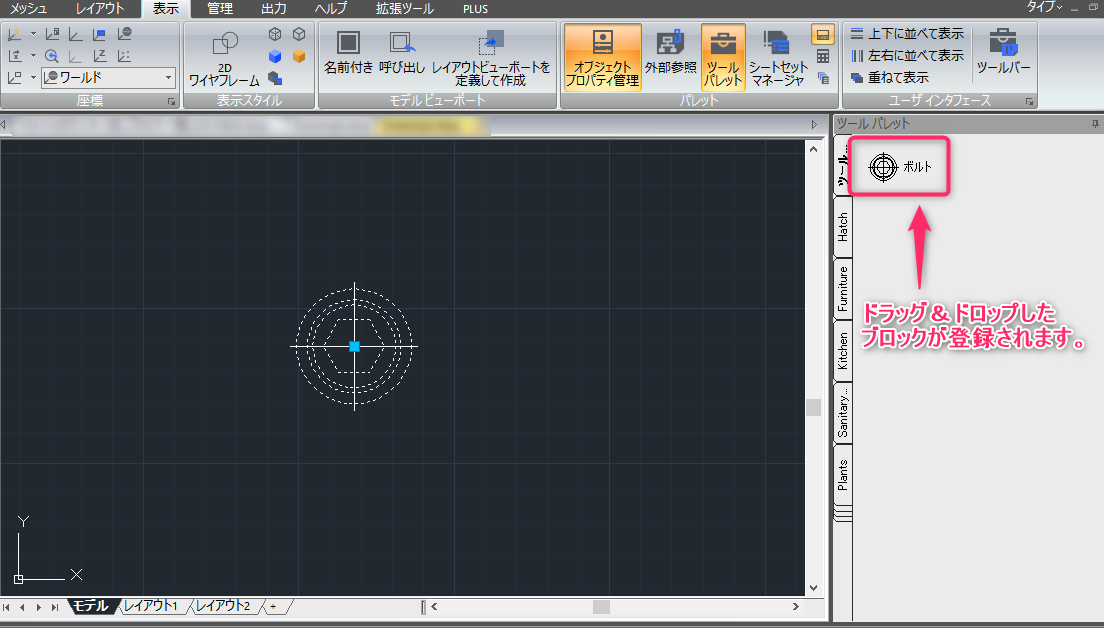Image resolution: width=1104 pixels, height=638 pixels.
Task: Open the タイプ dropdown at the top right
Action: 1044,7
